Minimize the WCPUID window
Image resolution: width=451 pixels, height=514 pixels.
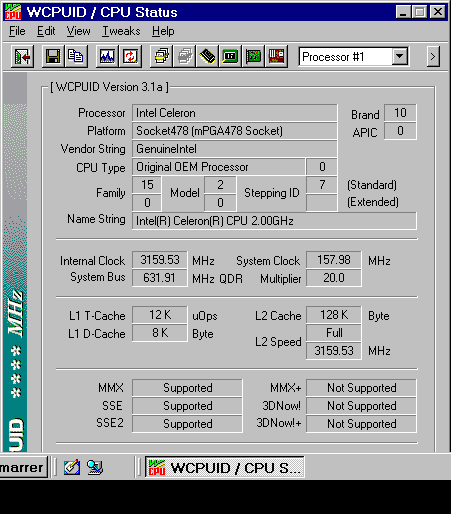pos(403,12)
